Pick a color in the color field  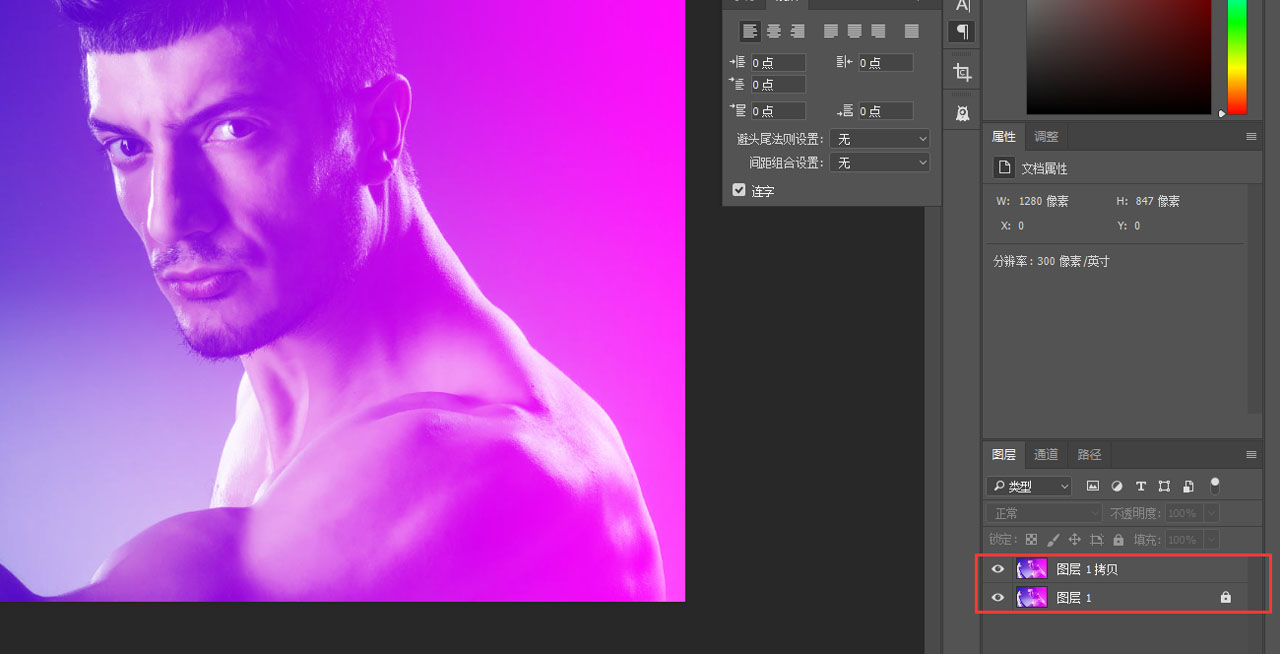tap(1119, 57)
